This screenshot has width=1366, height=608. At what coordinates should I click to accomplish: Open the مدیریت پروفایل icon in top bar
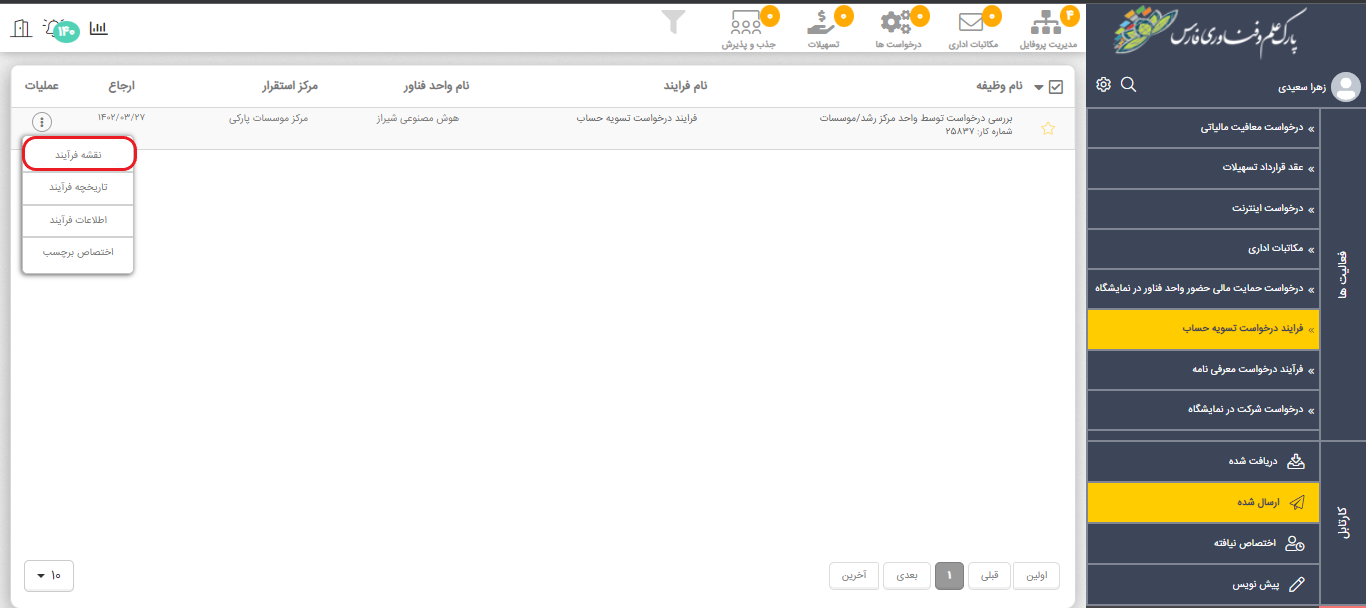tap(1047, 24)
